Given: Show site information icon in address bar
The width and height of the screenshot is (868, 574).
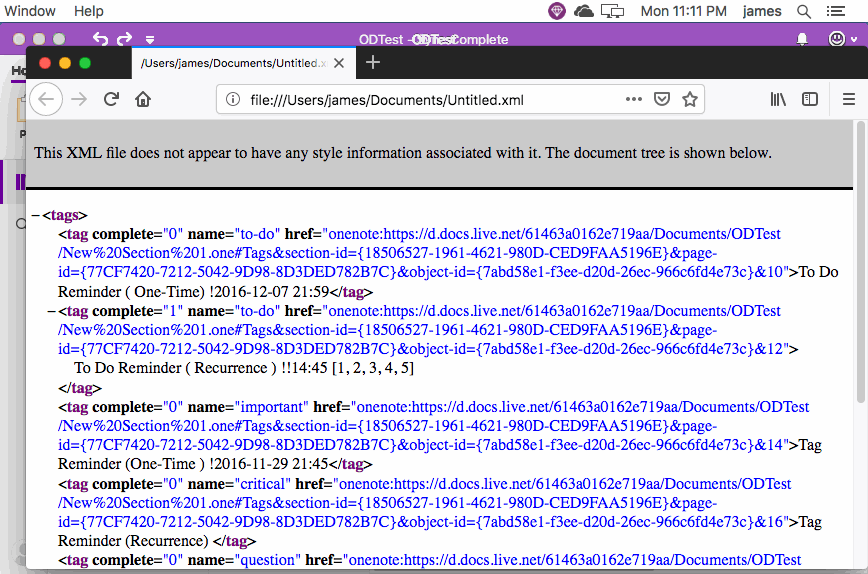Looking at the screenshot, I should [233, 100].
